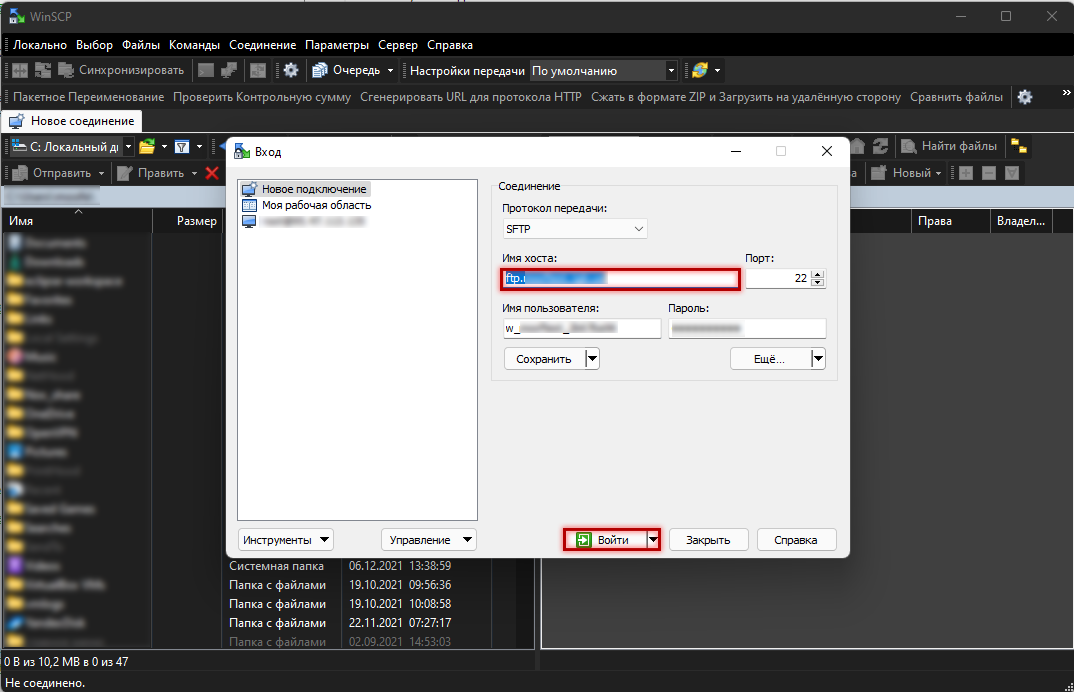Open the Настройки передачи 'По умолчанию' combo box
This screenshot has width=1074, height=692.
point(604,71)
